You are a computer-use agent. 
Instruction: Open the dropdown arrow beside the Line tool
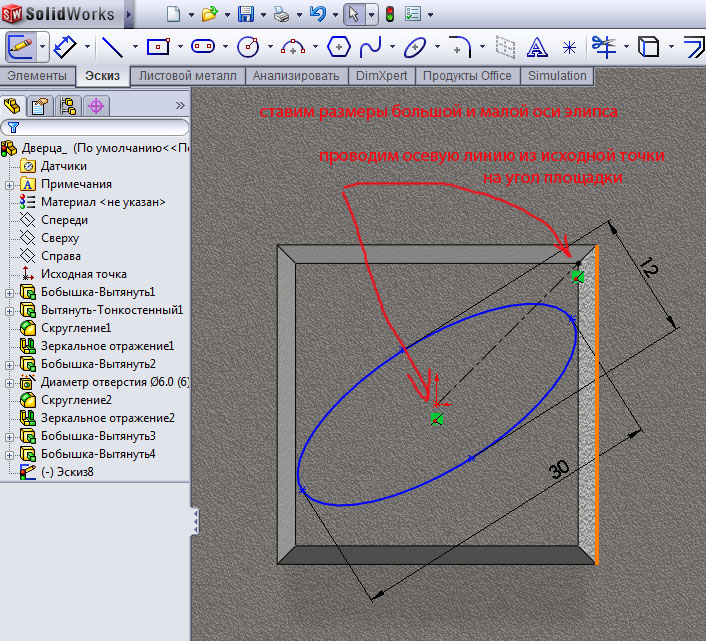[133, 47]
